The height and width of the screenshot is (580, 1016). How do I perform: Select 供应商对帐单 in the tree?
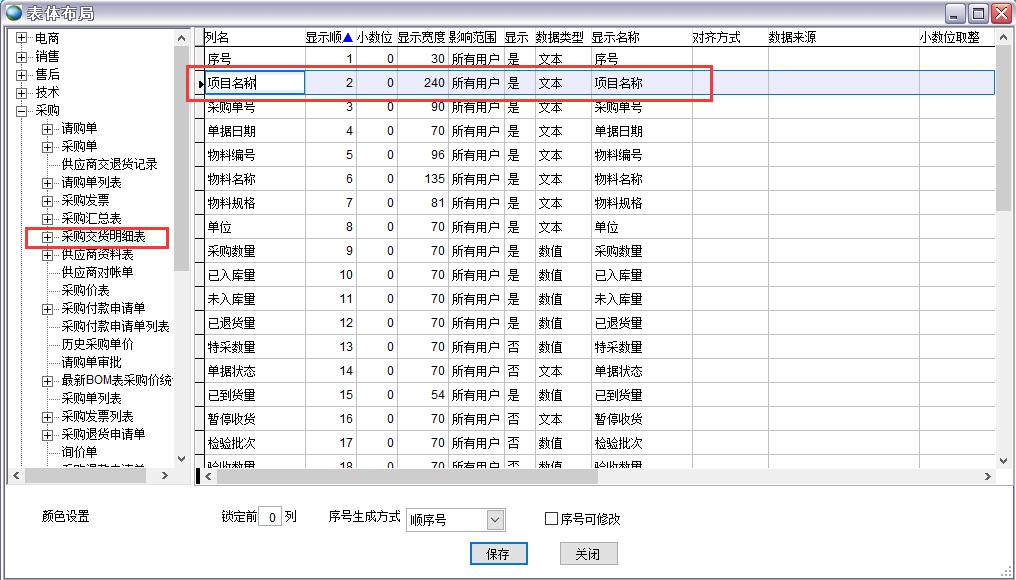pos(97,273)
